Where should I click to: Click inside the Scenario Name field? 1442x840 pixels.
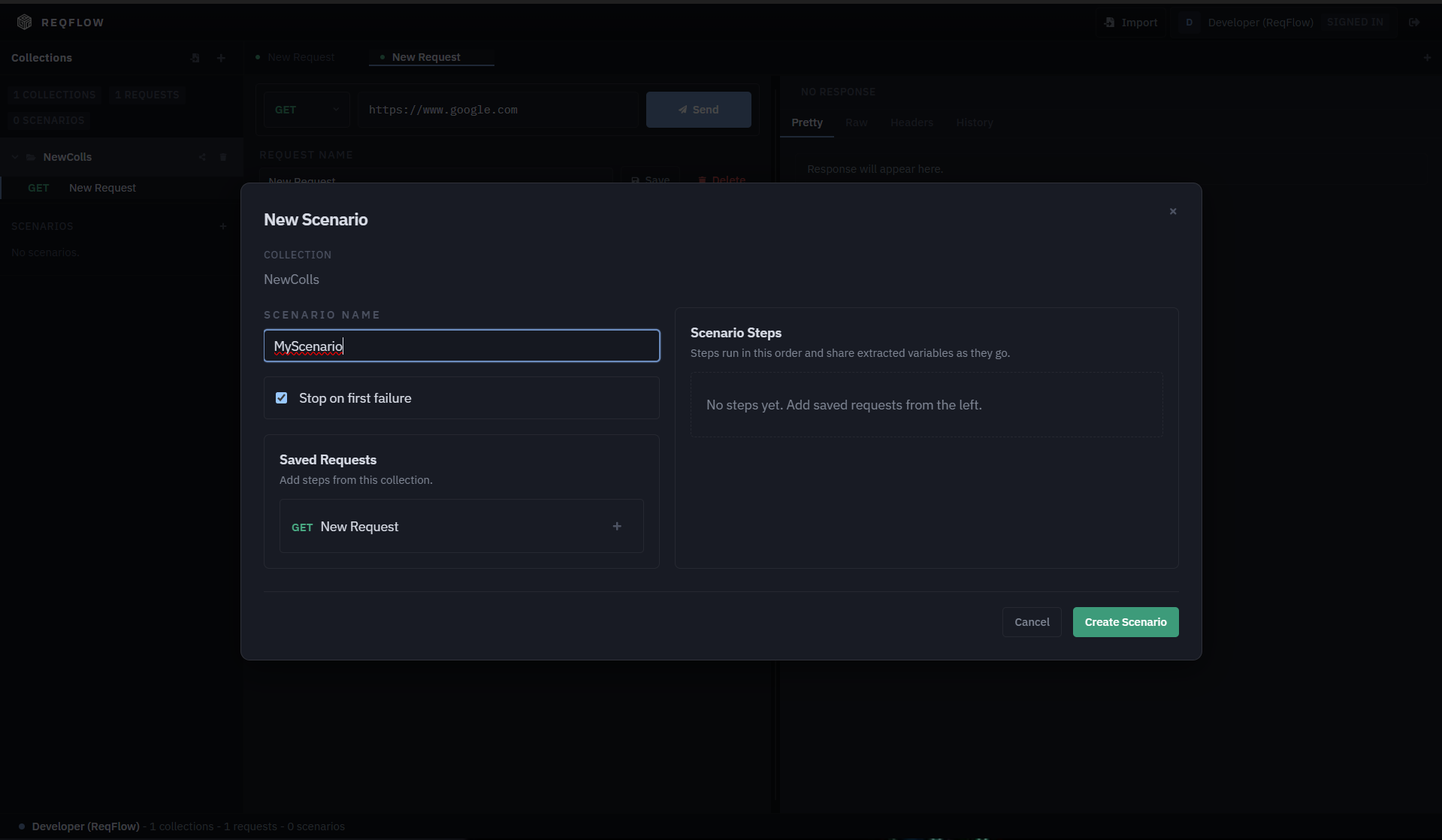pyautogui.click(x=461, y=346)
